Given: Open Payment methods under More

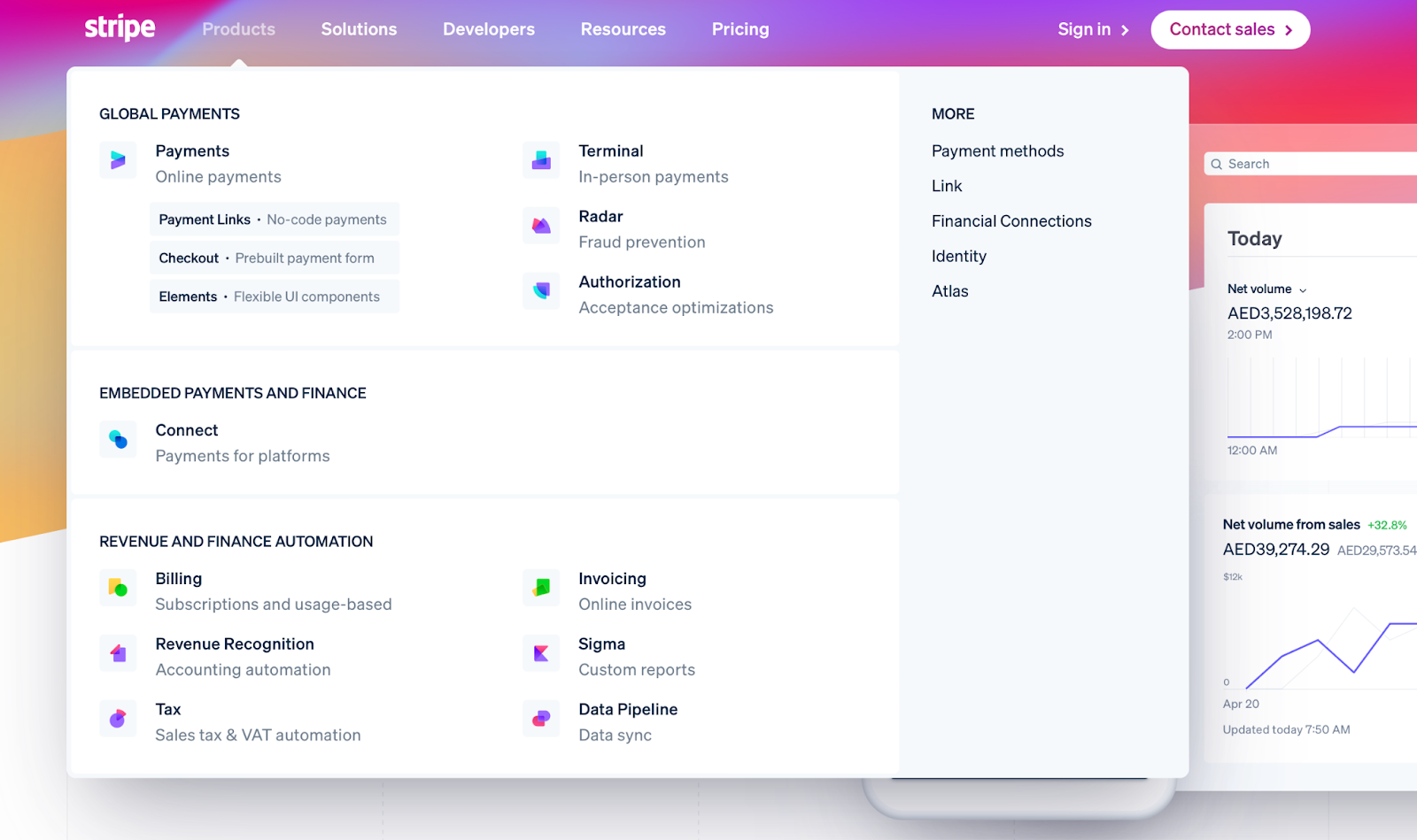Looking at the screenshot, I should pos(998,151).
